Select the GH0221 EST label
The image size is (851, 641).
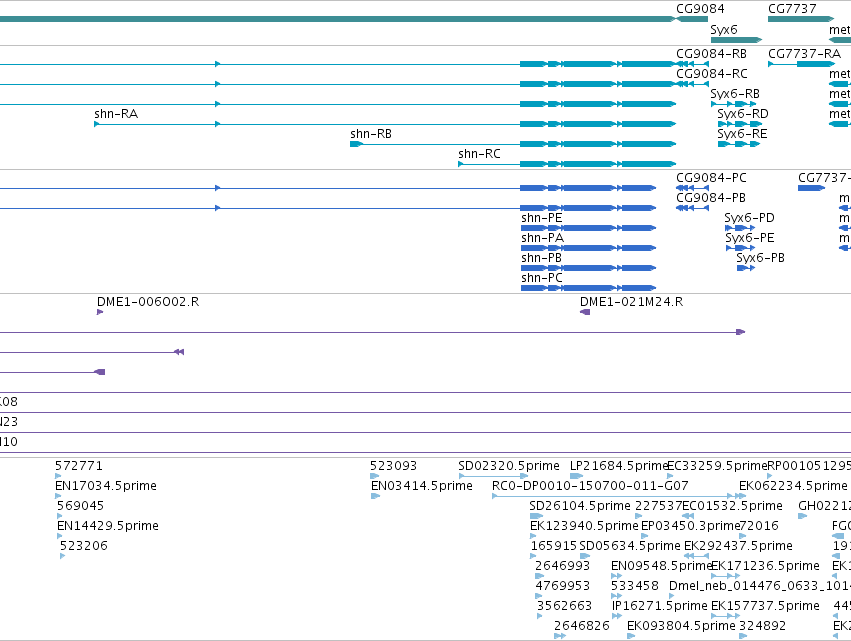click(x=824, y=506)
